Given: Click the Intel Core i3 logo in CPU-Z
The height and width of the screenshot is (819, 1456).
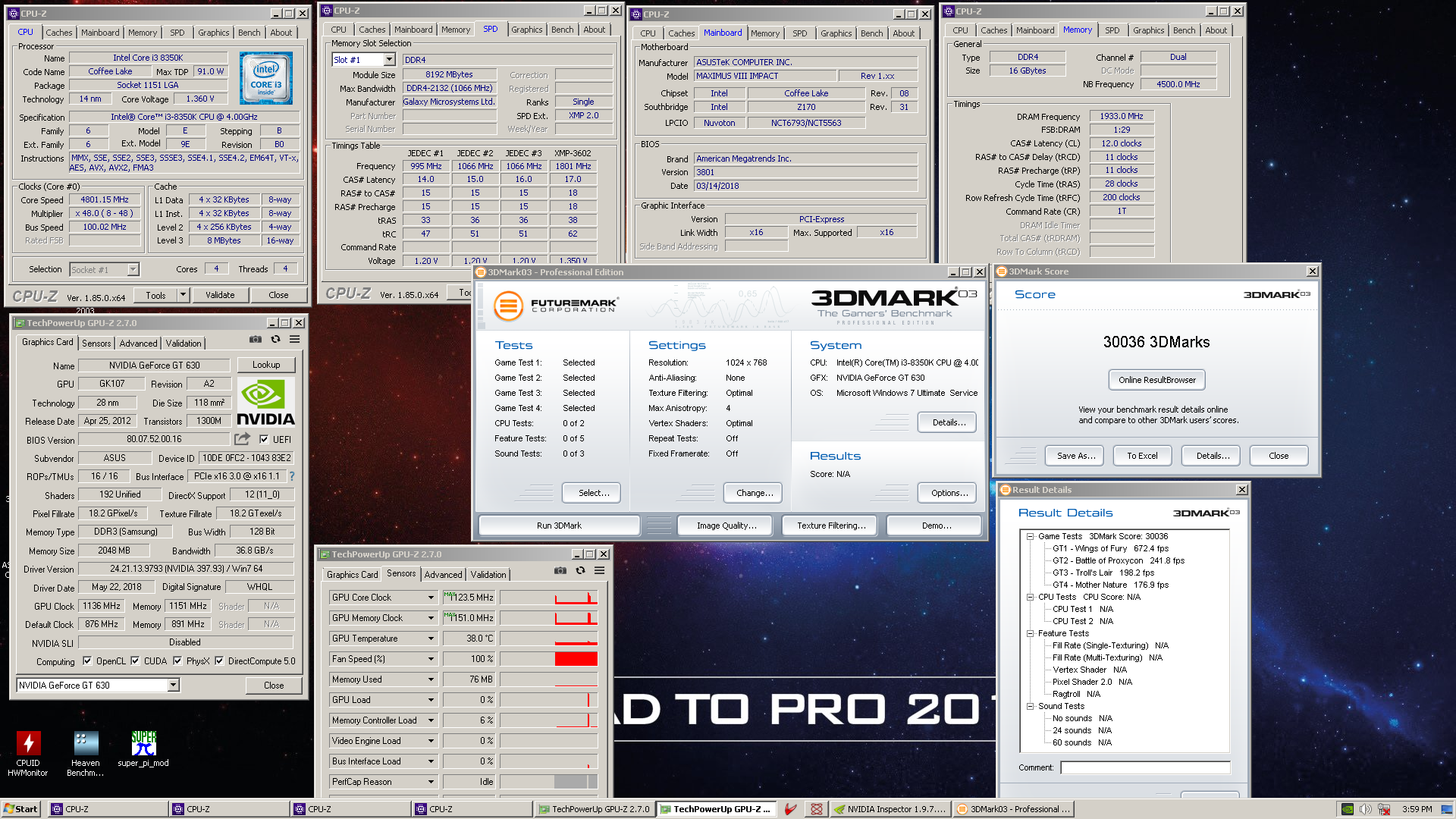Looking at the screenshot, I should (x=266, y=79).
